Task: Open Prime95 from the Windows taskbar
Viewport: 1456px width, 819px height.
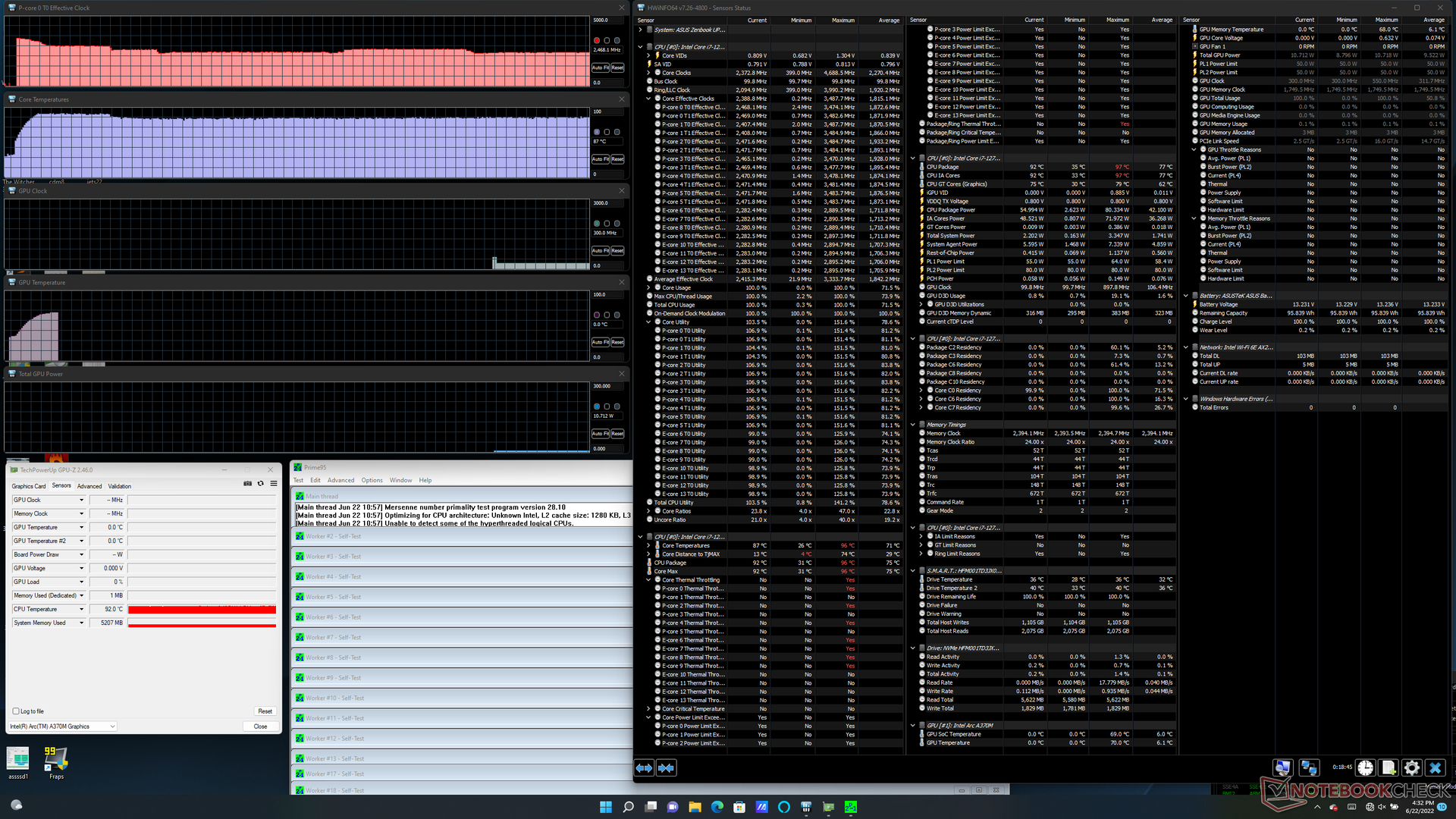Action: pos(851,807)
